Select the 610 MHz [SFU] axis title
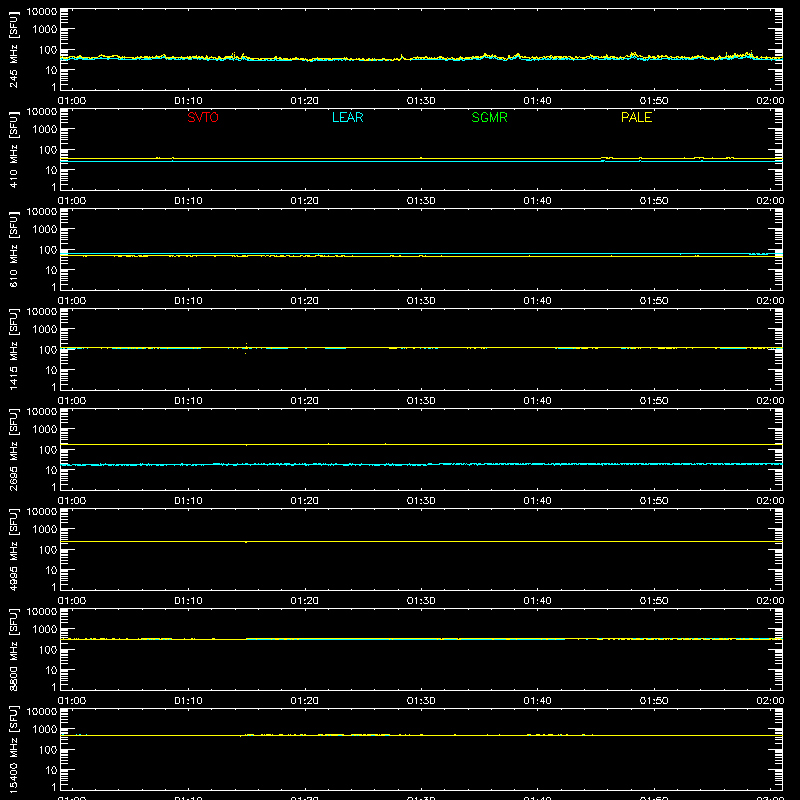 tap(13, 250)
